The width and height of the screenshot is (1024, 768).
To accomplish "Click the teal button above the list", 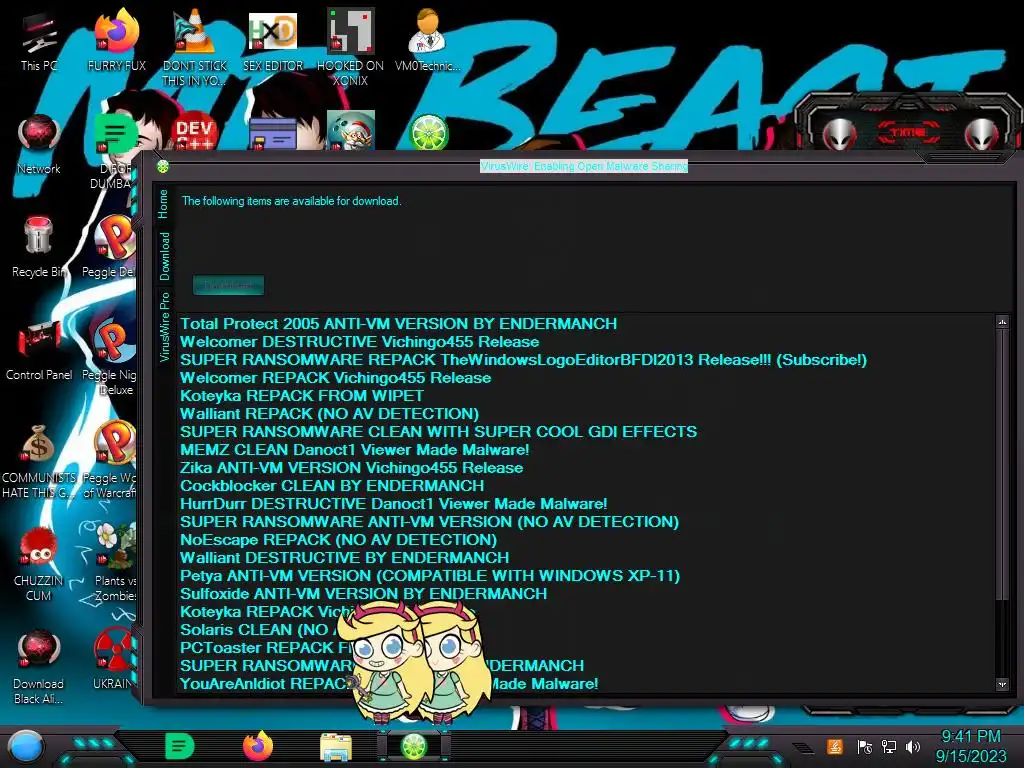I will tap(229, 285).
